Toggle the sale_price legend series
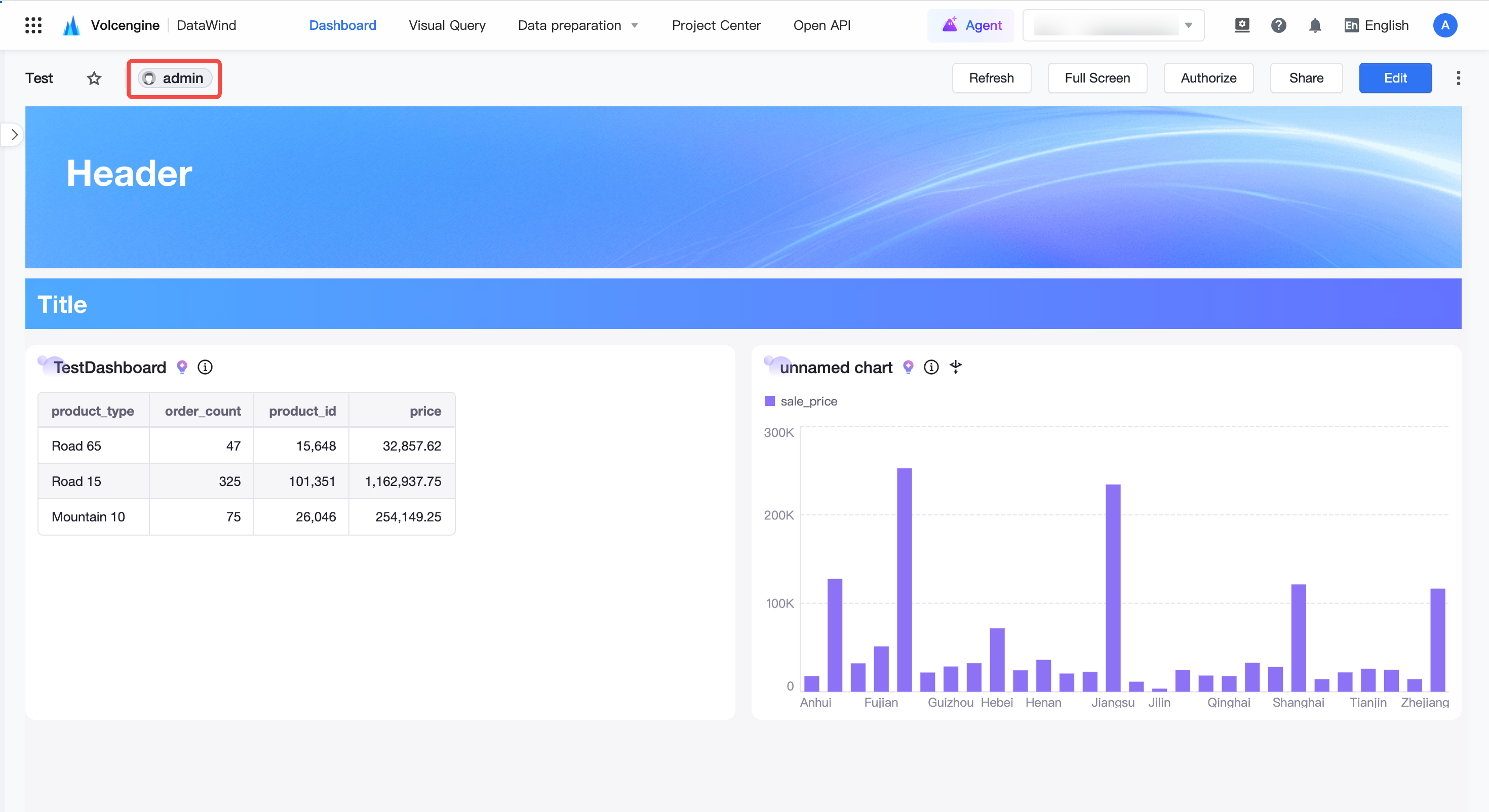The height and width of the screenshot is (812, 1489). pyautogui.click(x=801, y=401)
